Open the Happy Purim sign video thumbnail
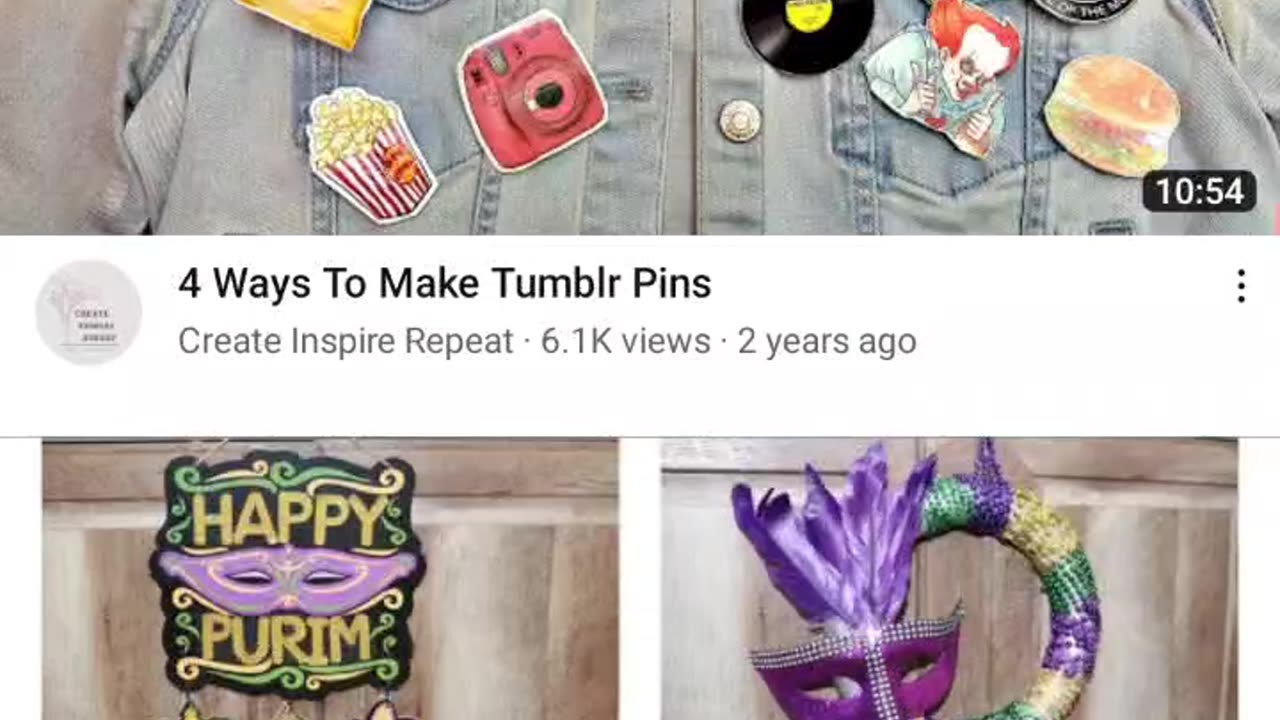The height and width of the screenshot is (720, 1280). tap(330, 579)
